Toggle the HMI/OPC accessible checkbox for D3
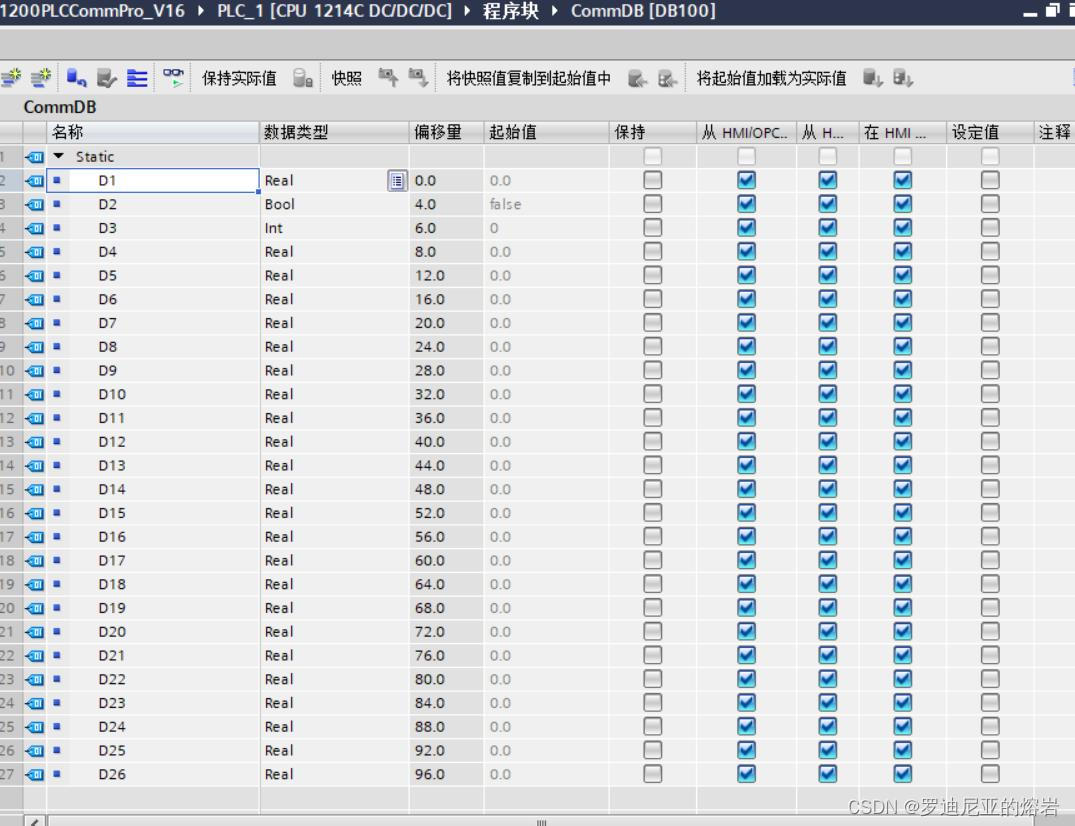 click(747, 228)
